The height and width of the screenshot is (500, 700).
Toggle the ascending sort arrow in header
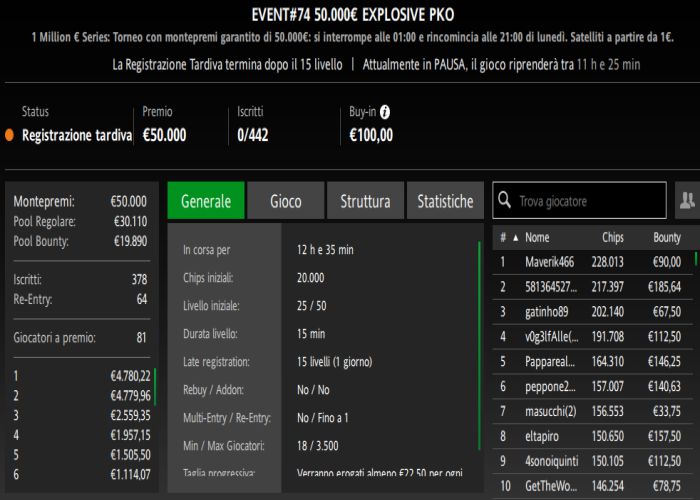pos(516,238)
